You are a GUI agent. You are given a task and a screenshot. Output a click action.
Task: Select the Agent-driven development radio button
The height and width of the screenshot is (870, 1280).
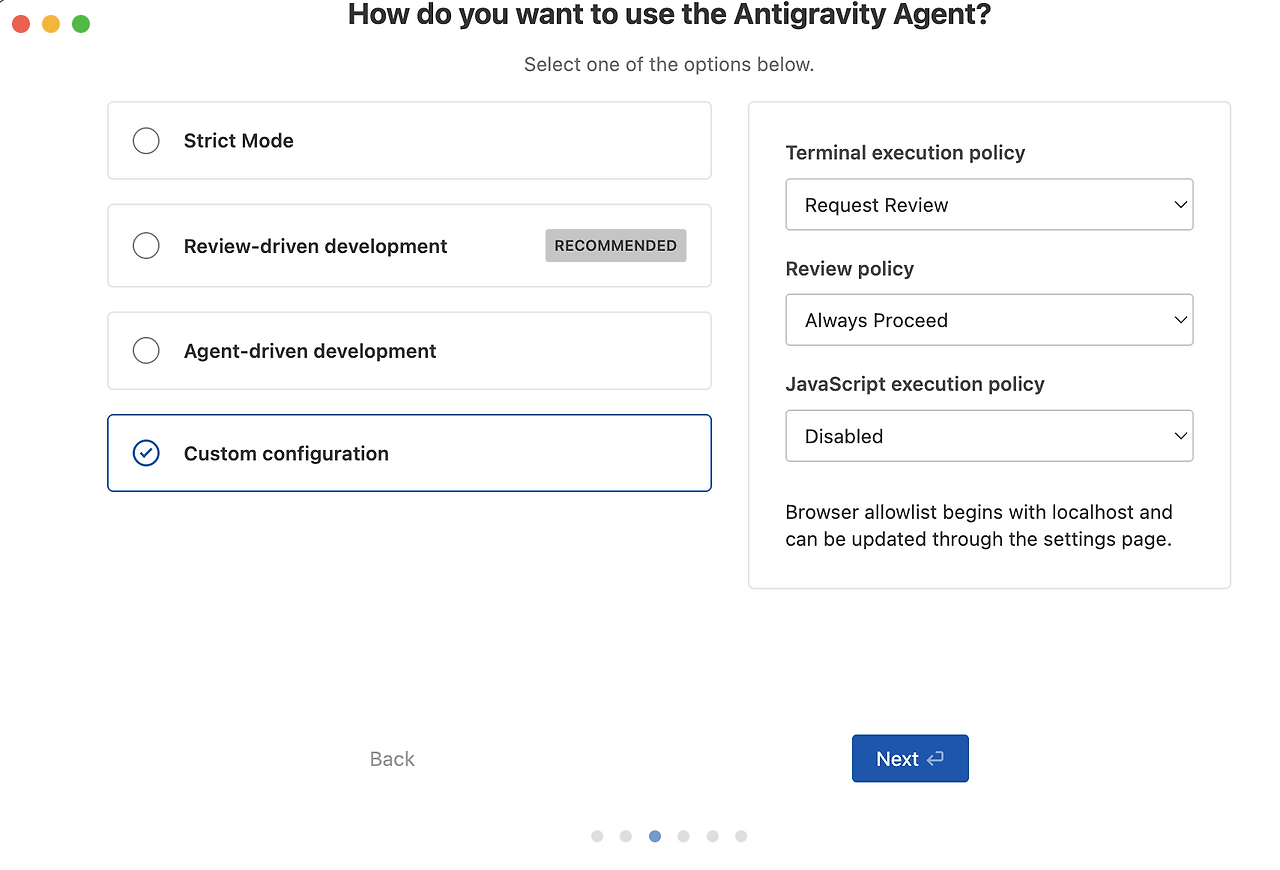coord(146,351)
